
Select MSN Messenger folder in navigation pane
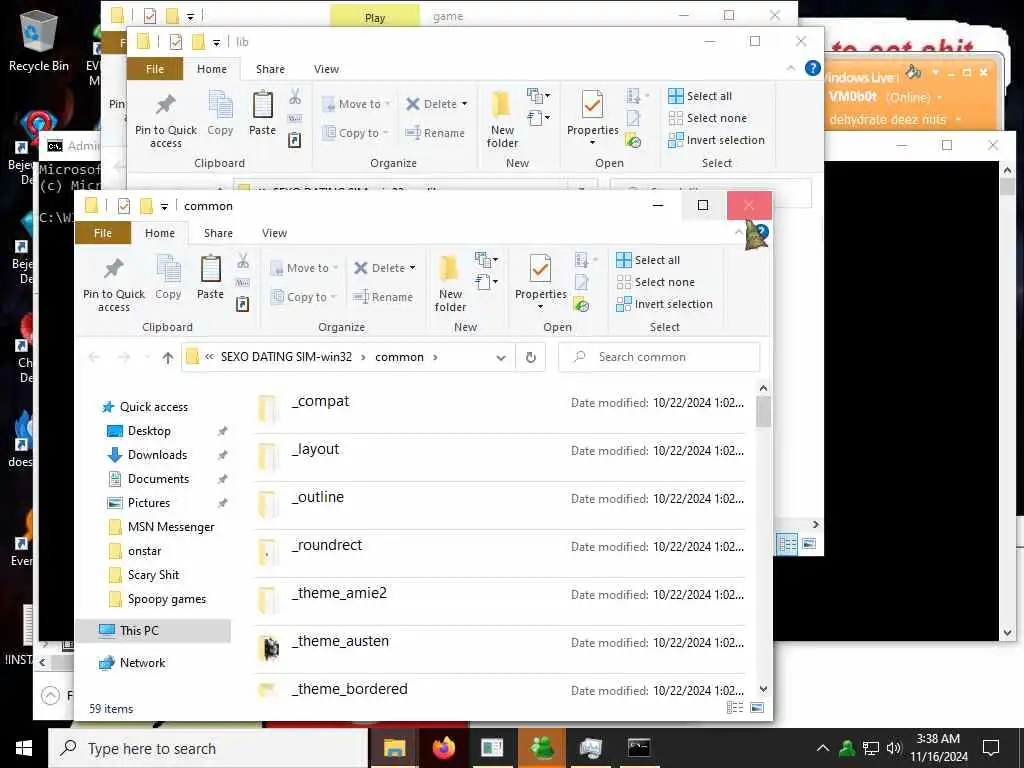171,527
